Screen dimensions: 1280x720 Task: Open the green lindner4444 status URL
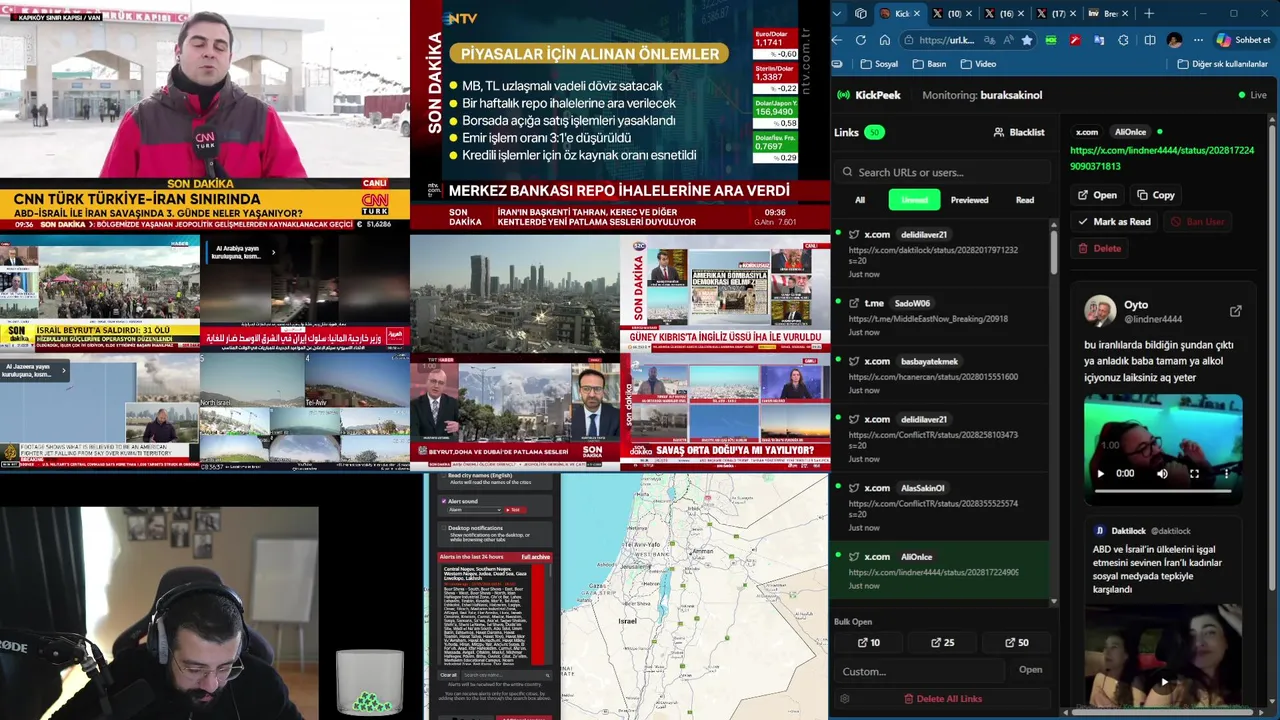click(1161, 158)
